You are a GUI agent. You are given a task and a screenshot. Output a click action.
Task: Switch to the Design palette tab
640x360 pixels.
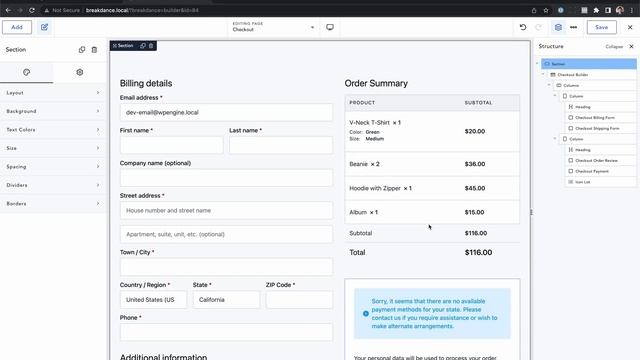click(27, 72)
